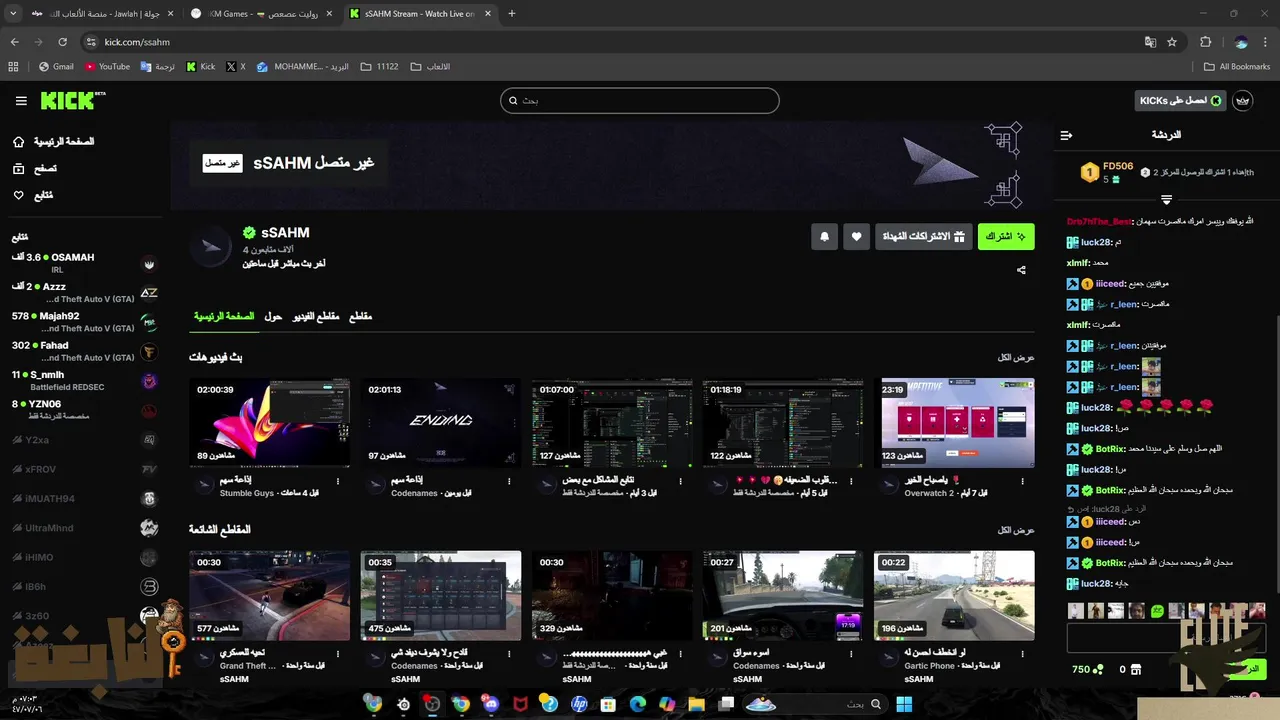
Task: Open options menu for the Overwatch 2 video
Action: point(1022,481)
